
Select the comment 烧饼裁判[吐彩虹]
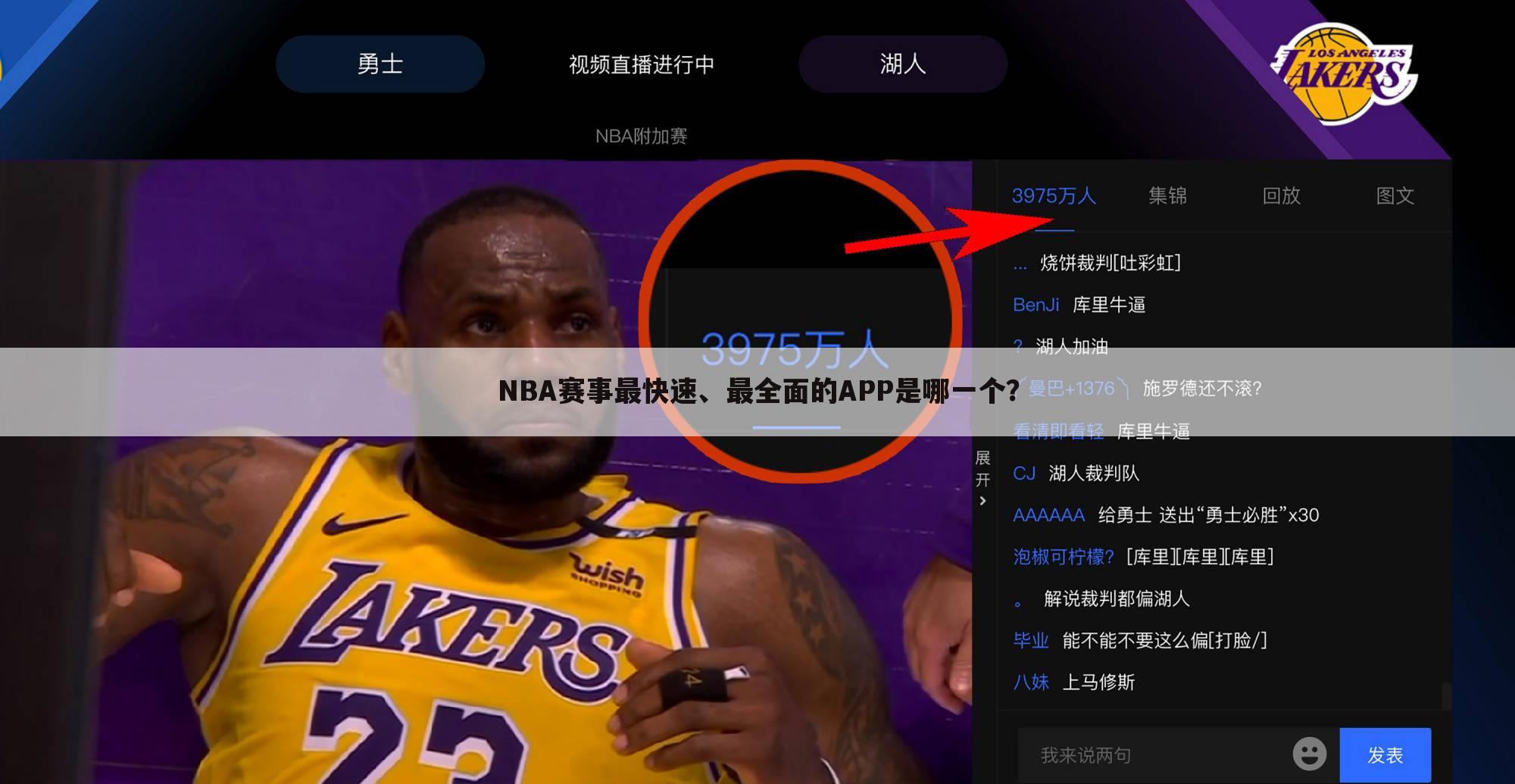[x=1110, y=263]
